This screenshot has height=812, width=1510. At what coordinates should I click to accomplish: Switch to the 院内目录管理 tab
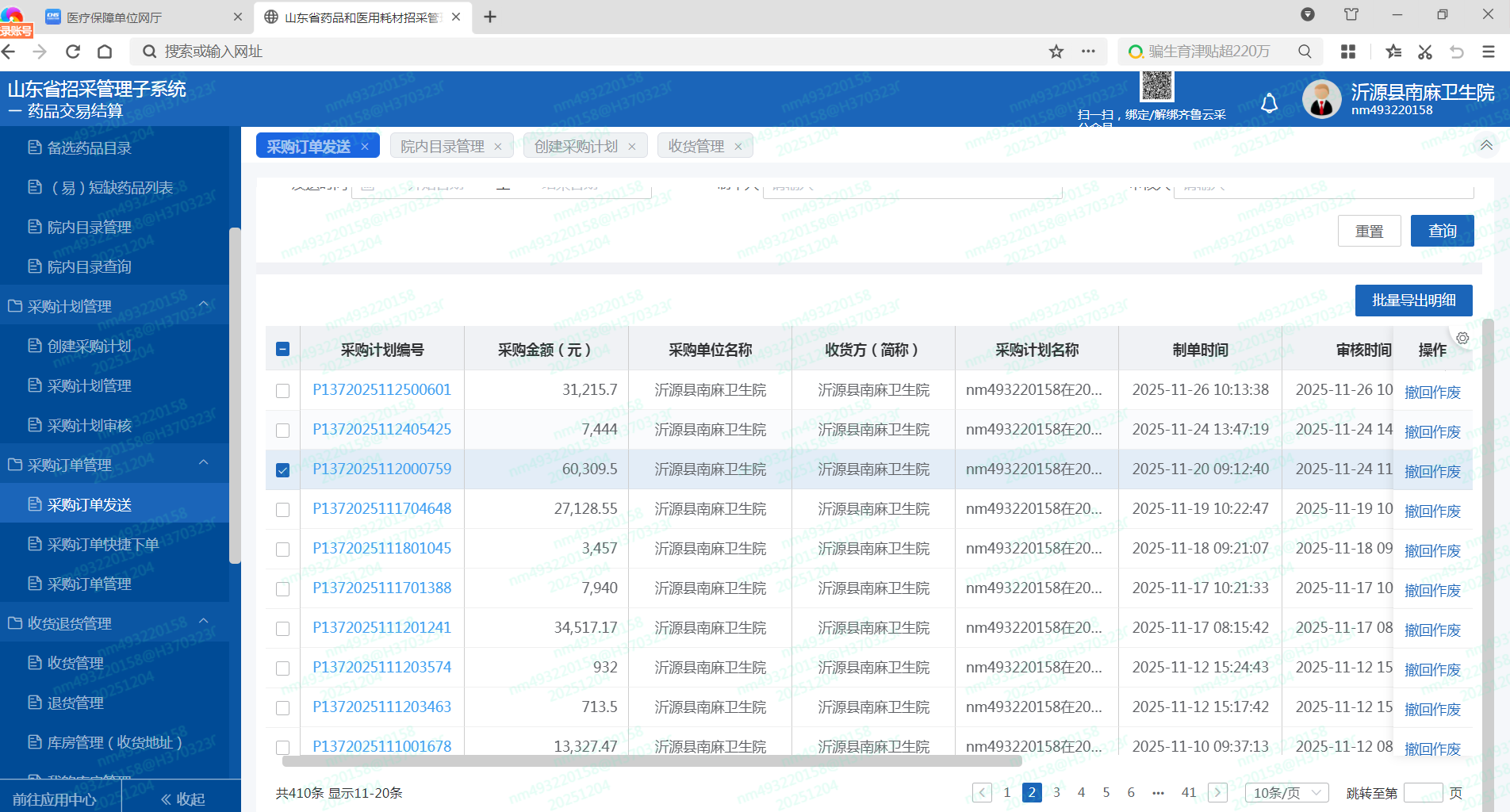[442, 146]
